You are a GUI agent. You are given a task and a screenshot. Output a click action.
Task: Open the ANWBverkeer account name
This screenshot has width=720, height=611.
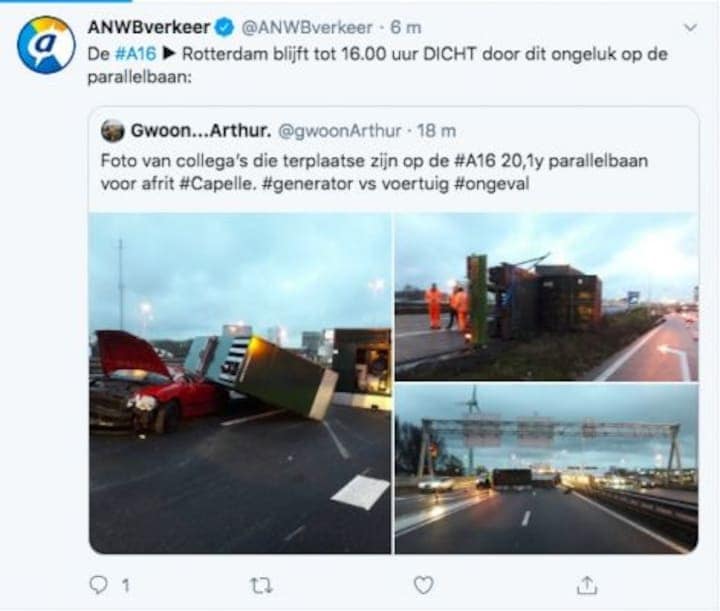(149, 28)
